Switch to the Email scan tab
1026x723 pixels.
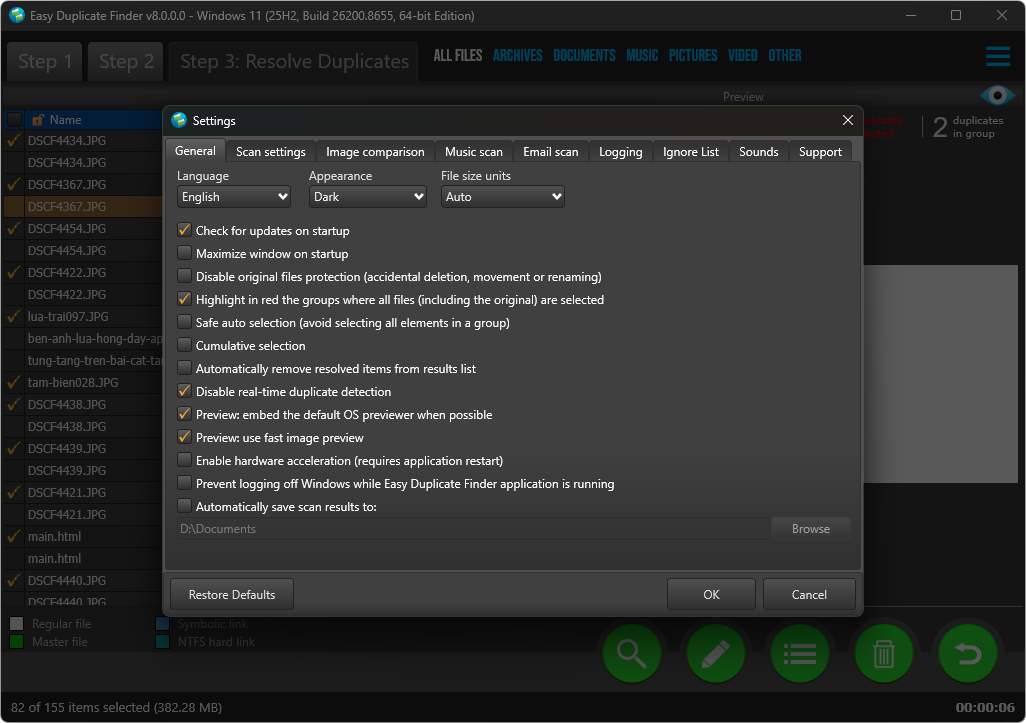[551, 152]
